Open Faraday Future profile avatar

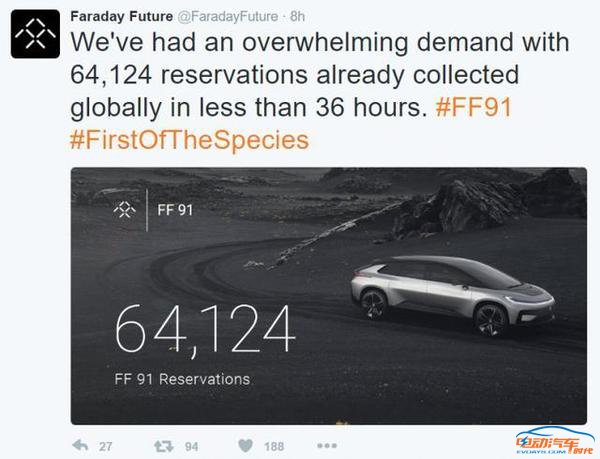35,34
